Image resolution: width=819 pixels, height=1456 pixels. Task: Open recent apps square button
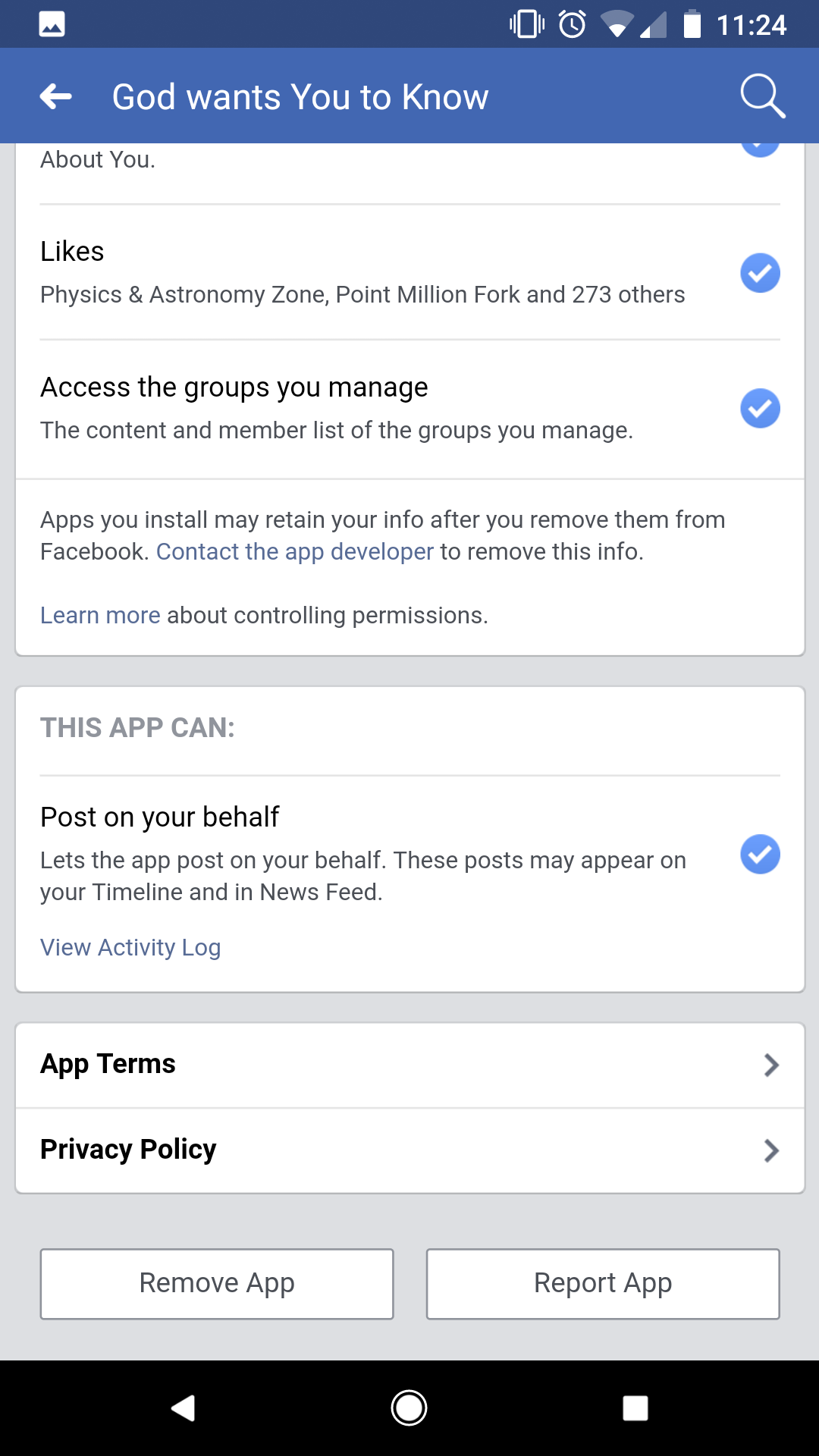point(635,1408)
